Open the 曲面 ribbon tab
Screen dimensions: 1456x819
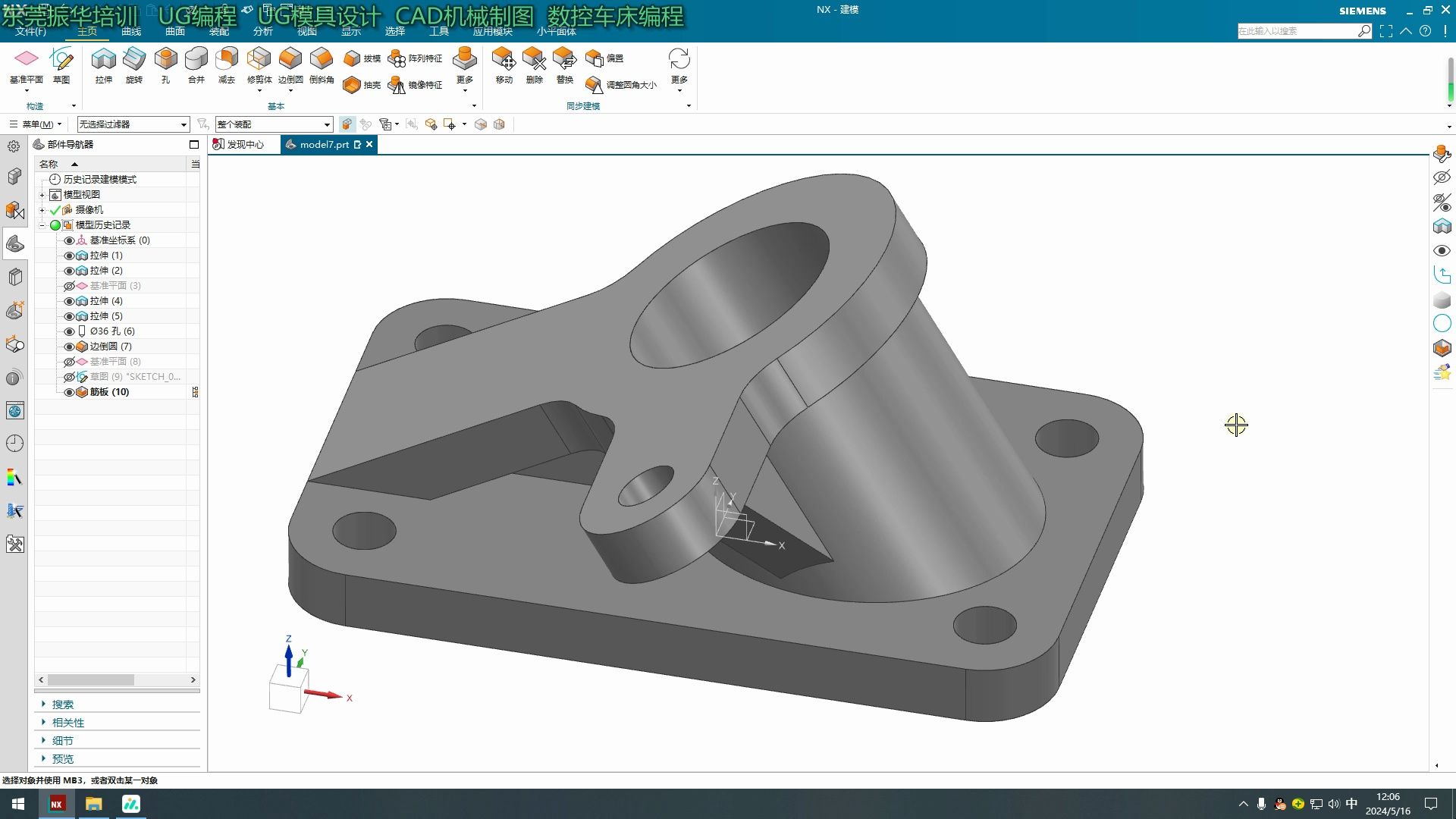pos(175,31)
